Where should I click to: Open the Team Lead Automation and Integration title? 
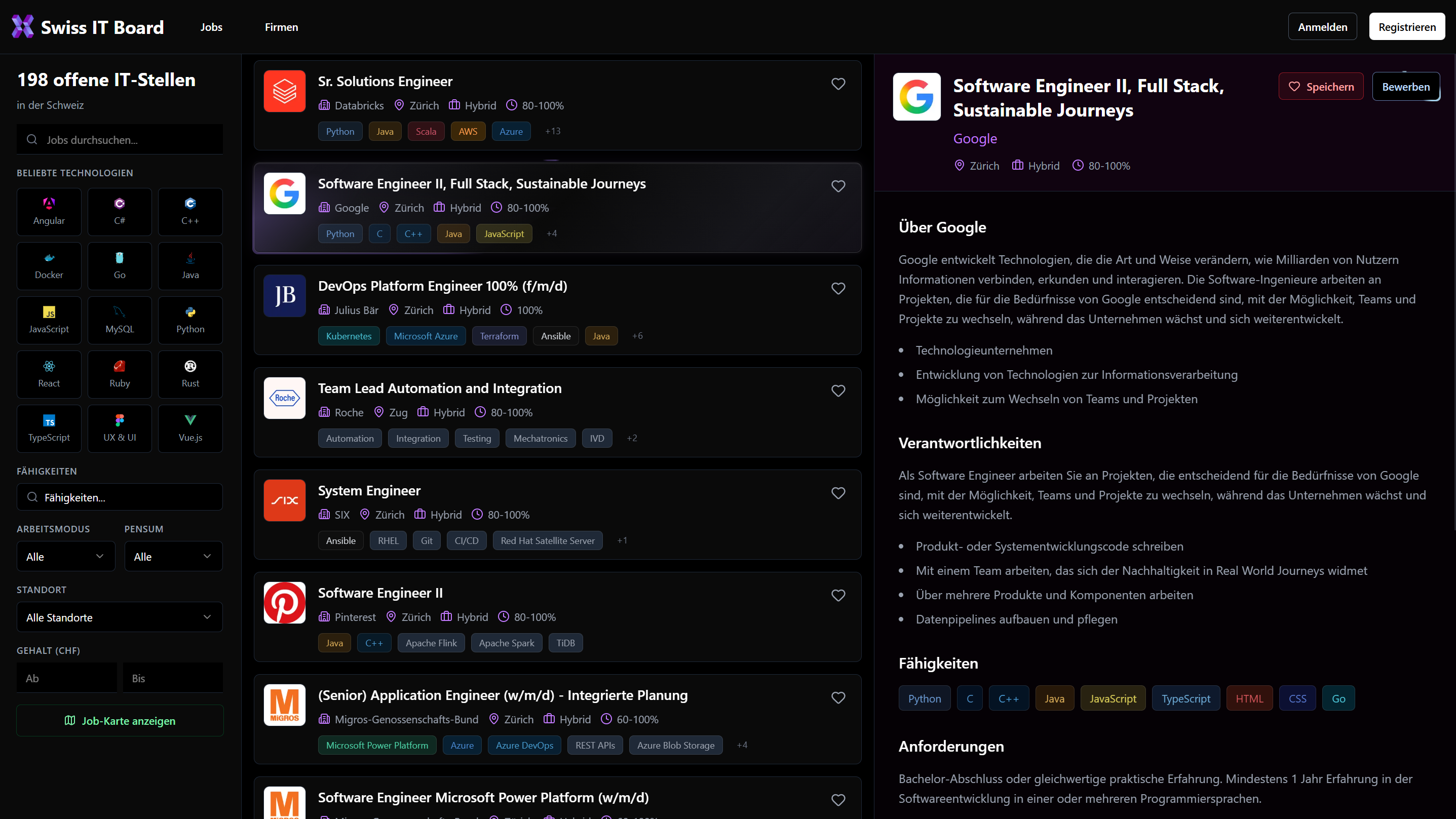[x=440, y=388]
